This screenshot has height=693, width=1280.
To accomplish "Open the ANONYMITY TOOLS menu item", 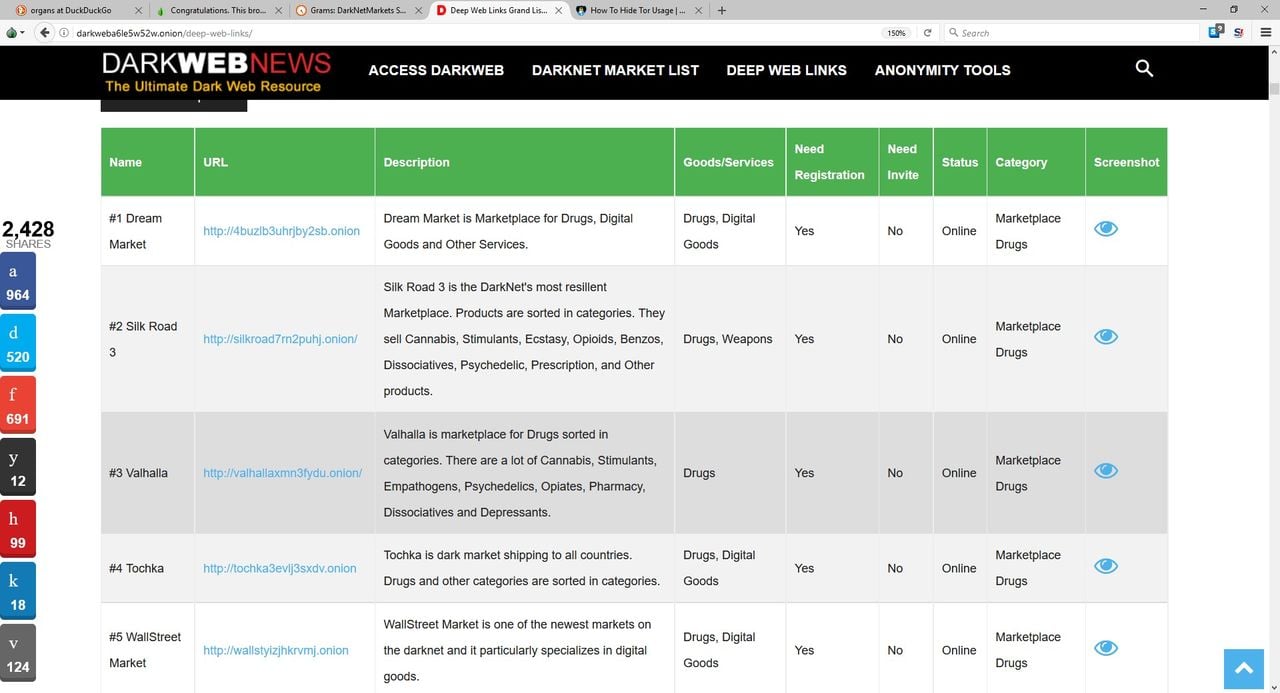I will (x=942, y=70).
